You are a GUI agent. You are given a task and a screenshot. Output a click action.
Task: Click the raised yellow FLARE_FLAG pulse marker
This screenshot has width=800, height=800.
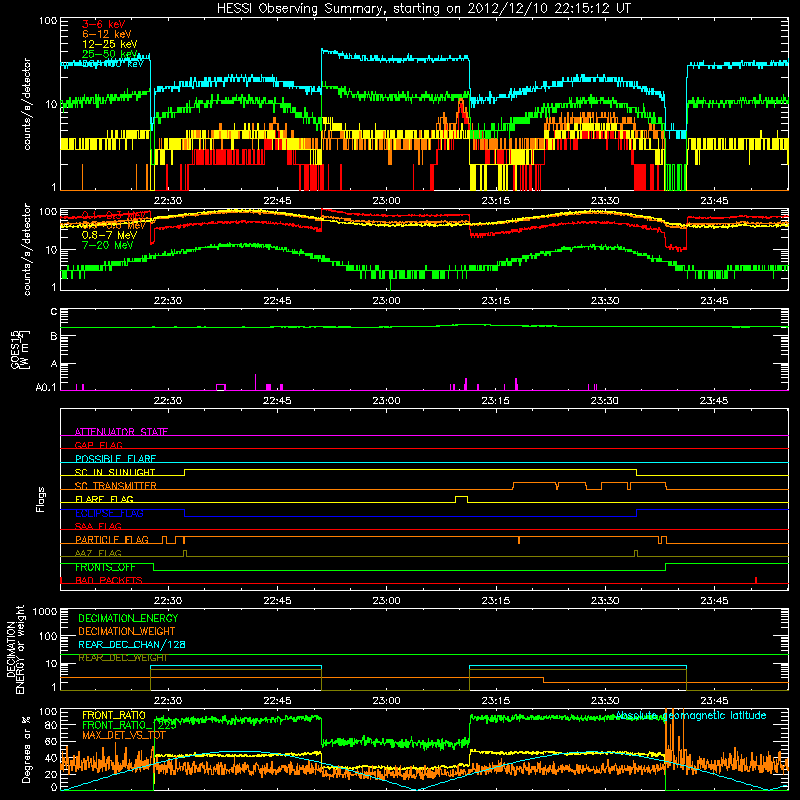461,499
